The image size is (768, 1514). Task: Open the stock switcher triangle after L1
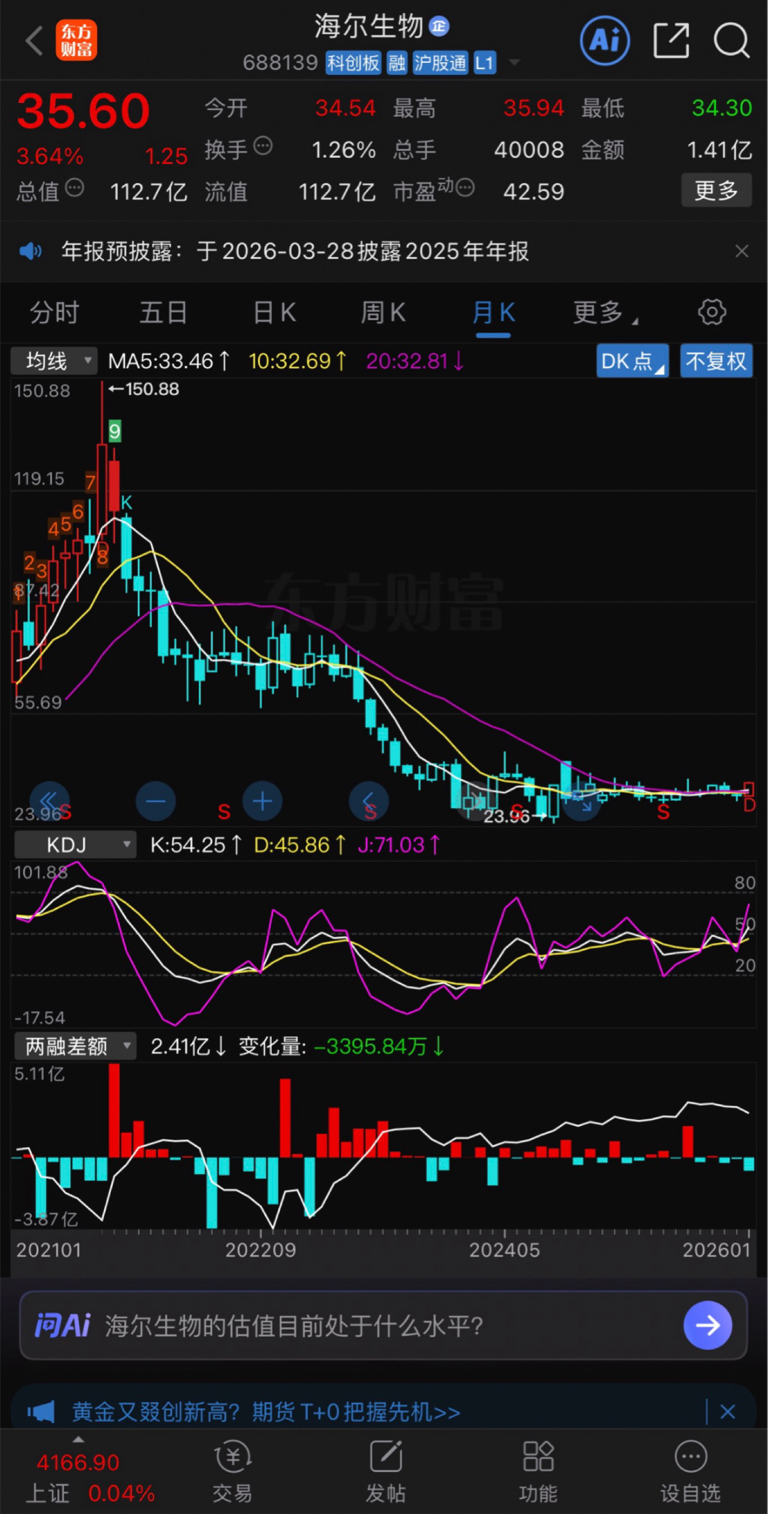(514, 63)
